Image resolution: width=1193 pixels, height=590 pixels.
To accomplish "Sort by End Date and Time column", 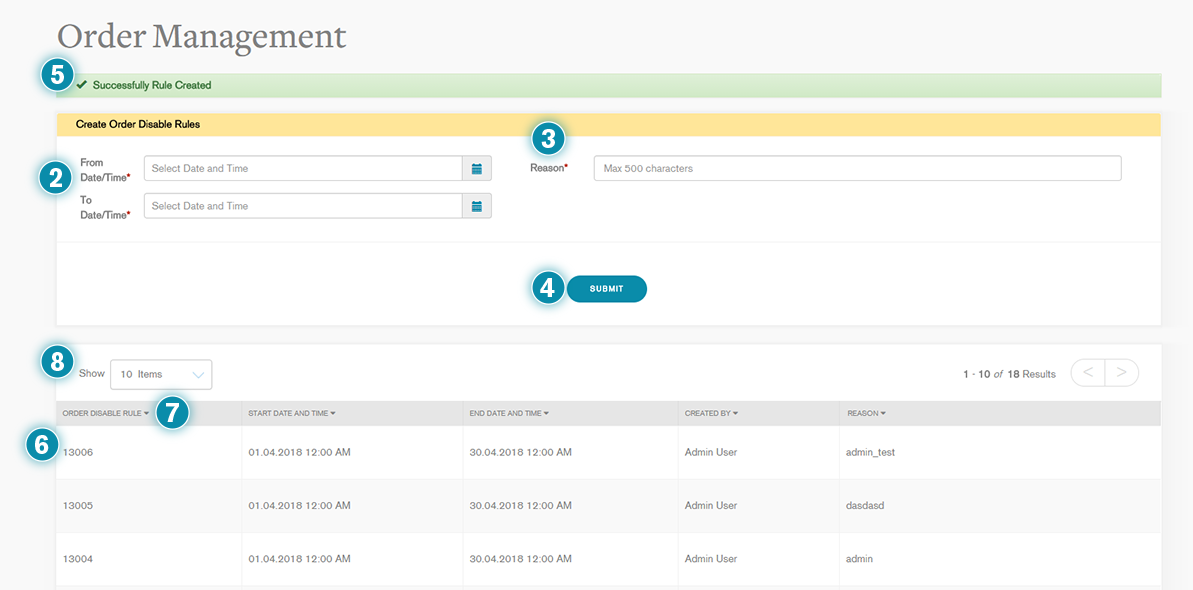I will [x=509, y=413].
